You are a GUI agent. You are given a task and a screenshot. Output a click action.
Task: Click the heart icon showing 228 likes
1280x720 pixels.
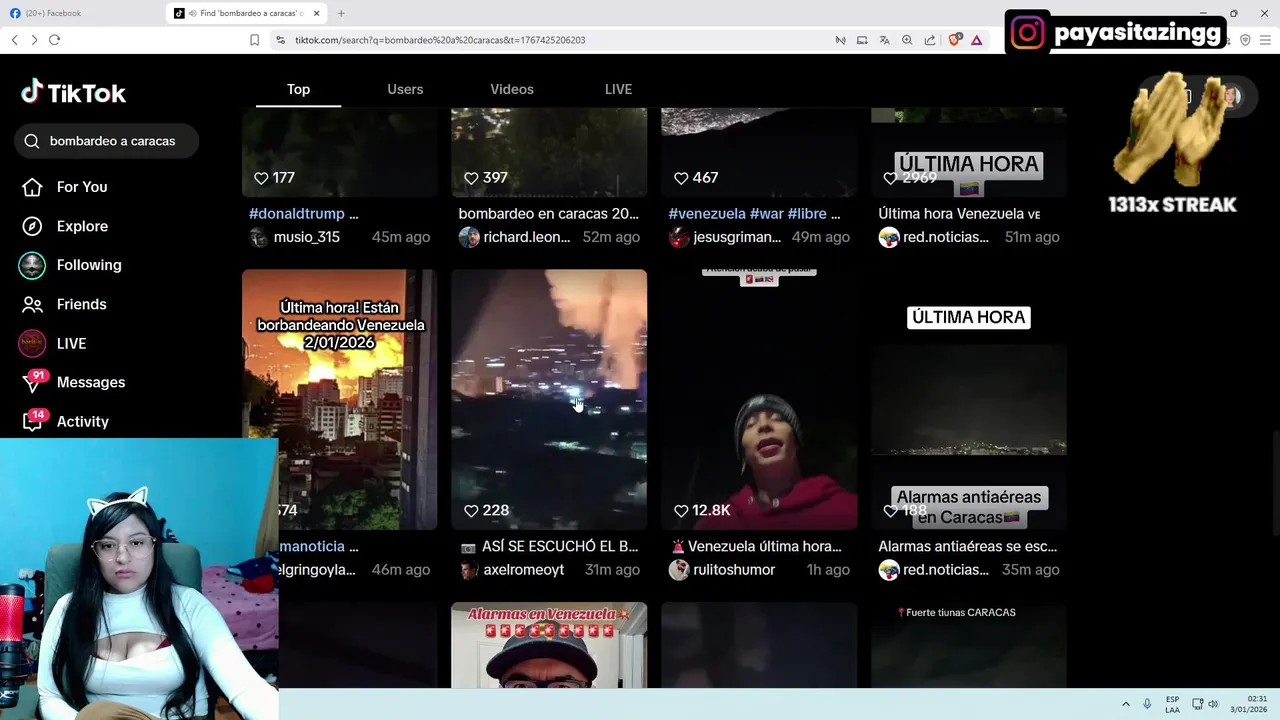(471, 511)
